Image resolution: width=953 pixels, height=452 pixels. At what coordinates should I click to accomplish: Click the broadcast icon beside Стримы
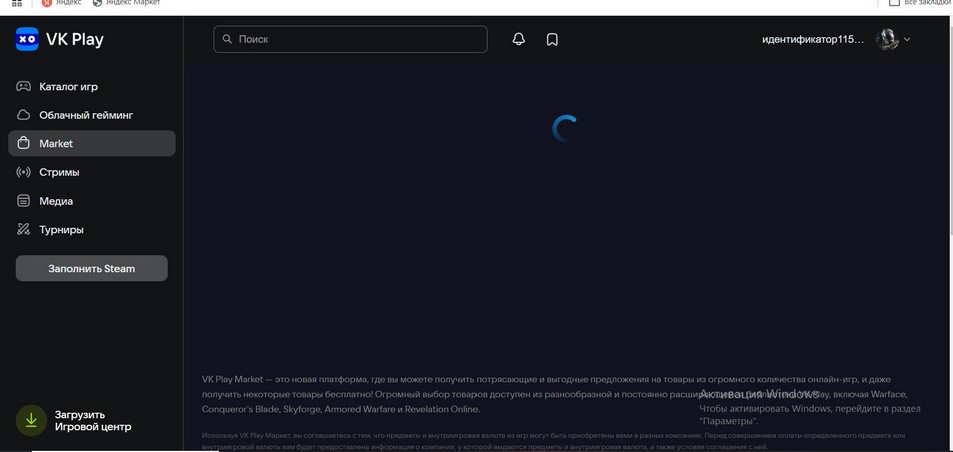coord(23,172)
